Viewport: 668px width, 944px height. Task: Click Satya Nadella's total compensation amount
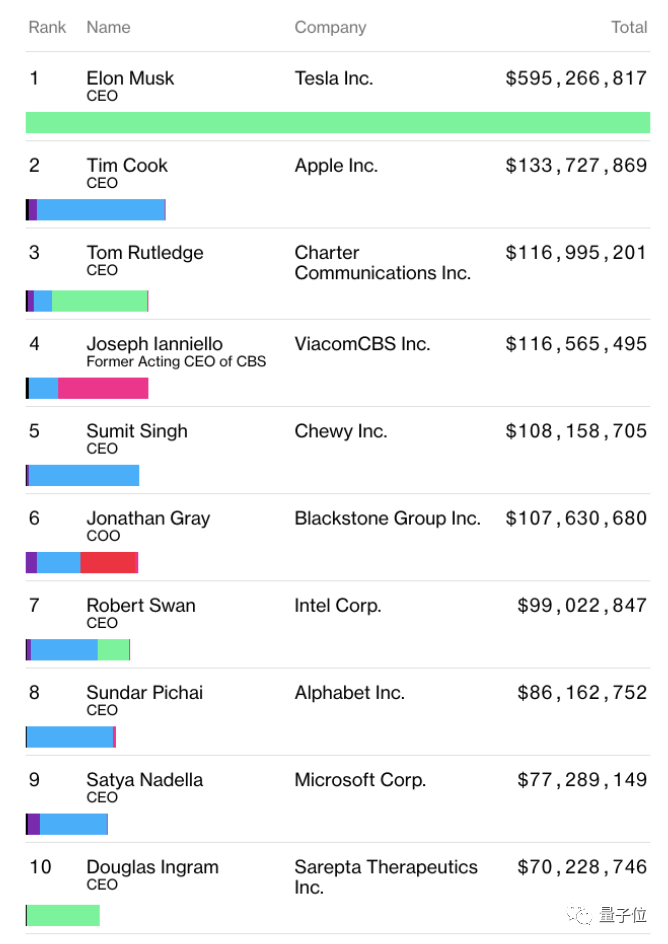click(x=582, y=780)
